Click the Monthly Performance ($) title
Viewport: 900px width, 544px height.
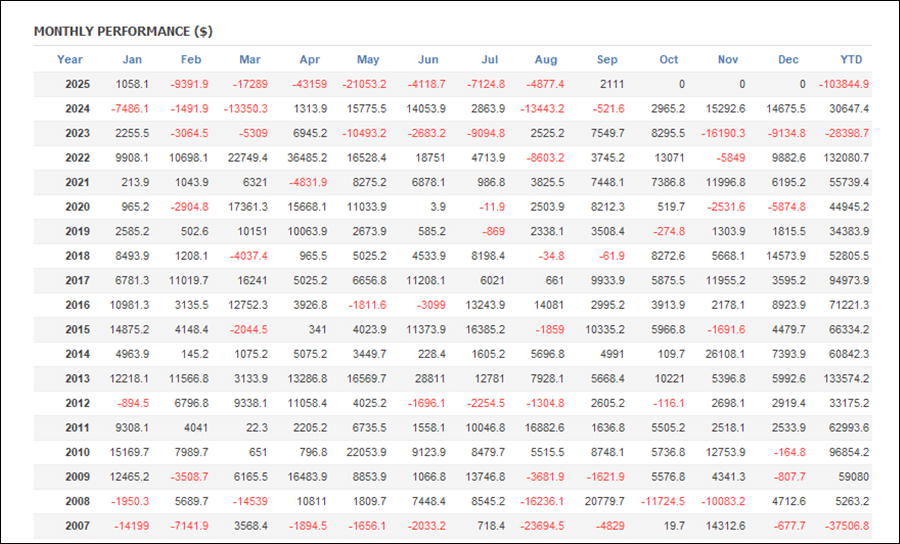point(123,31)
